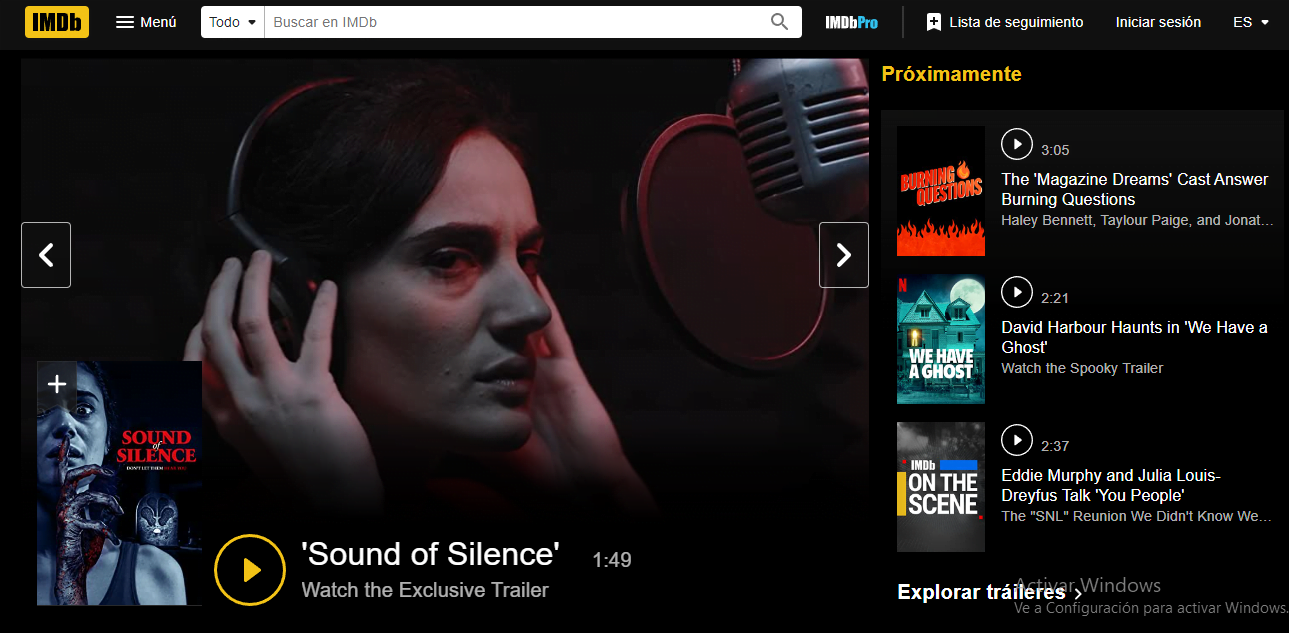Play the Sound of Silence exclusive trailer
Viewport: 1289px width, 633px height.
click(x=250, y=570)
